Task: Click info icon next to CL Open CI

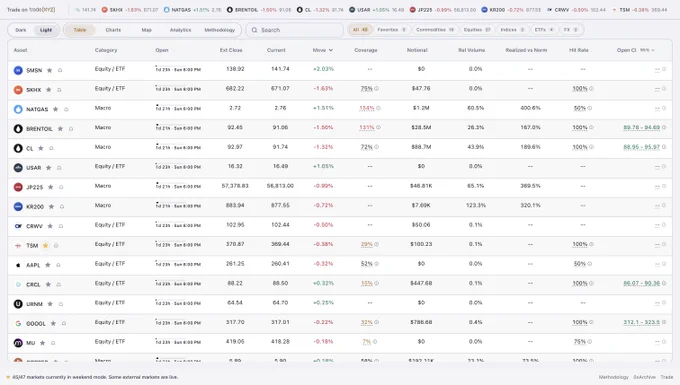Action: pyautogui.click(x=664, y=147)
